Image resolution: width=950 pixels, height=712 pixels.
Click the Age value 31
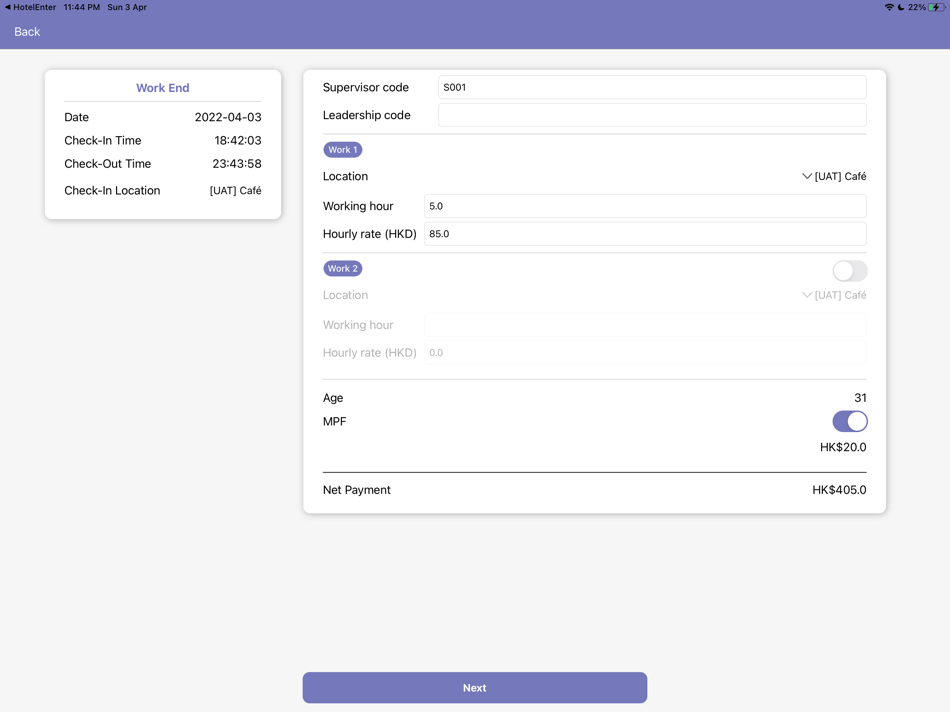[860, 398]
